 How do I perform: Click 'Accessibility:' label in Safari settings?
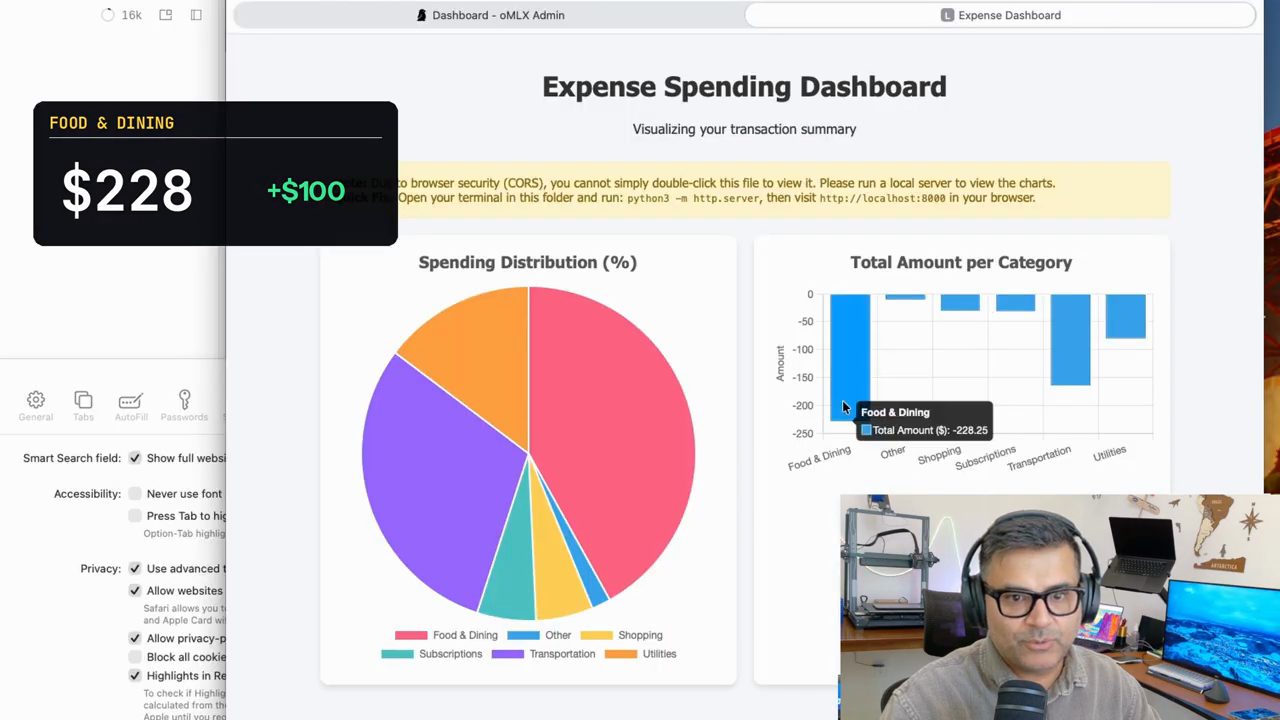click(x=87, y=494)
